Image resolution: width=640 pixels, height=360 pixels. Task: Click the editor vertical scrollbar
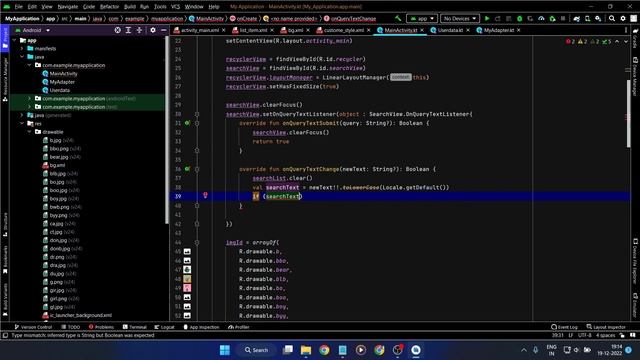(629, 114)
